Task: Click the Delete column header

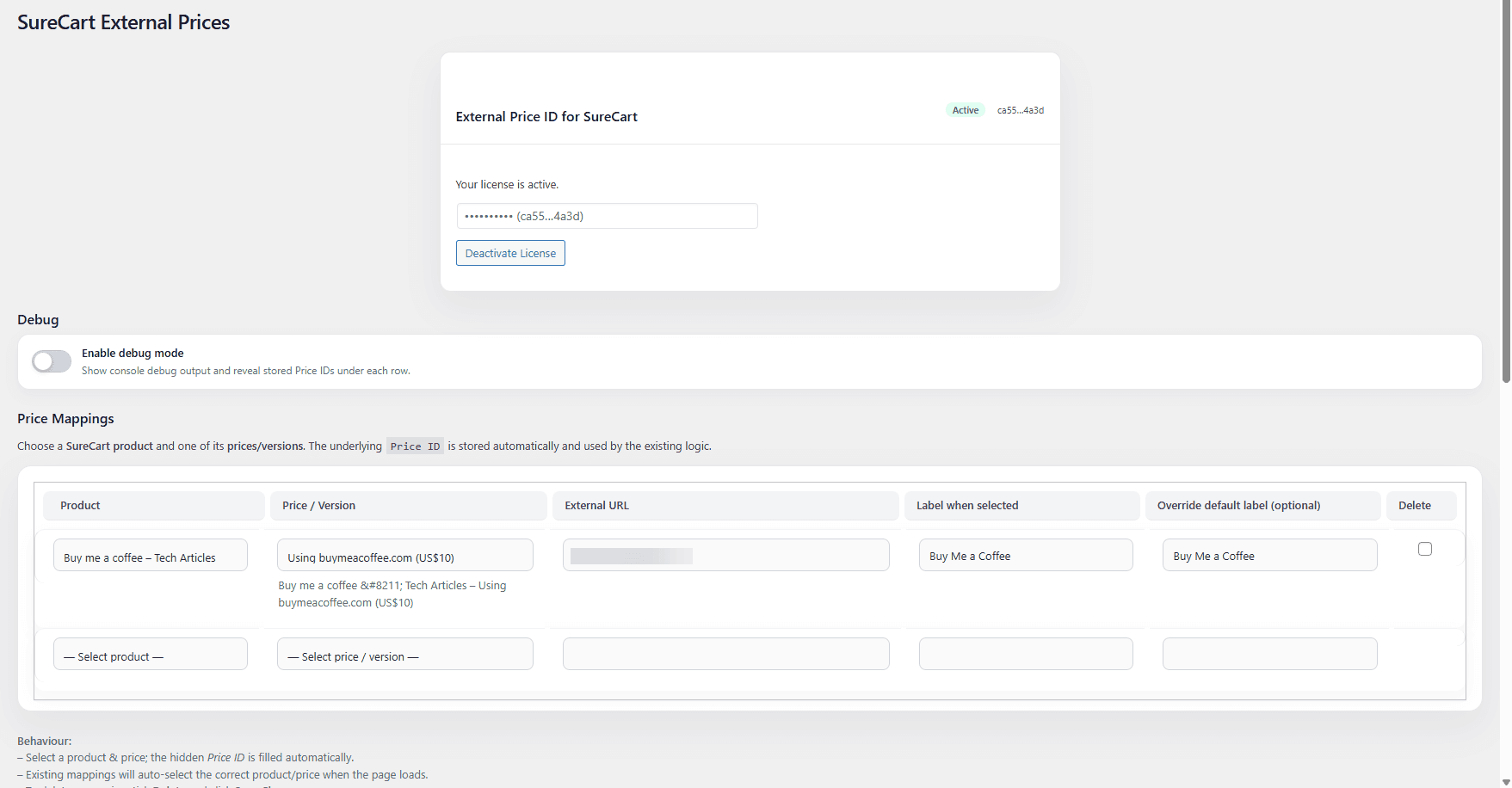Action: click(x=1415, y=506)
